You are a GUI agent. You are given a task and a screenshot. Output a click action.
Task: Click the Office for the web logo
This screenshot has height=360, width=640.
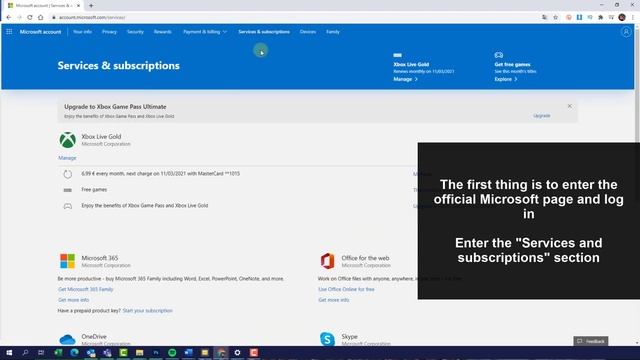327,261
